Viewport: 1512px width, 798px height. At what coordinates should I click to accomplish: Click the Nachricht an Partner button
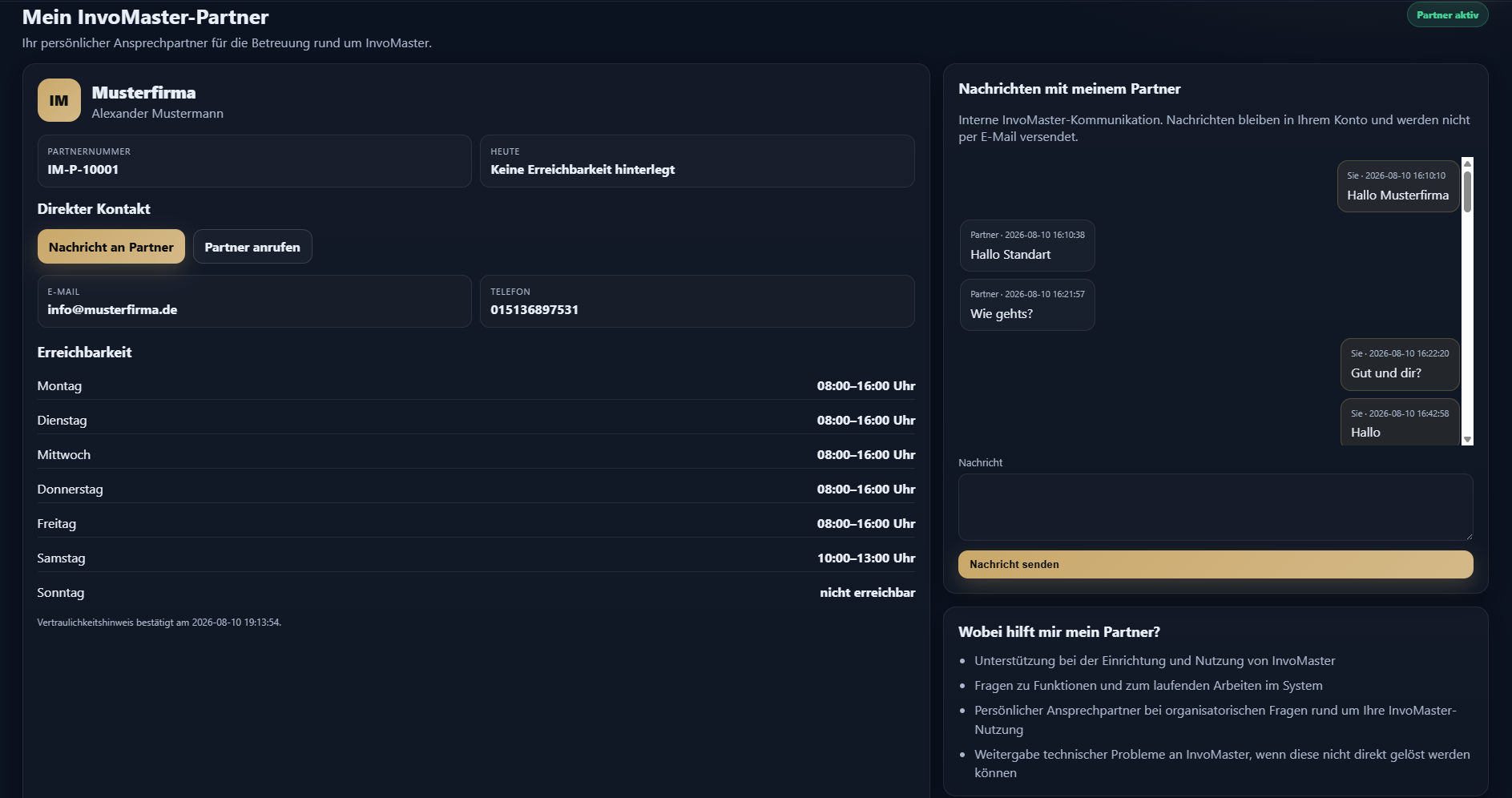pyautogui.click(x=111, y=247)
